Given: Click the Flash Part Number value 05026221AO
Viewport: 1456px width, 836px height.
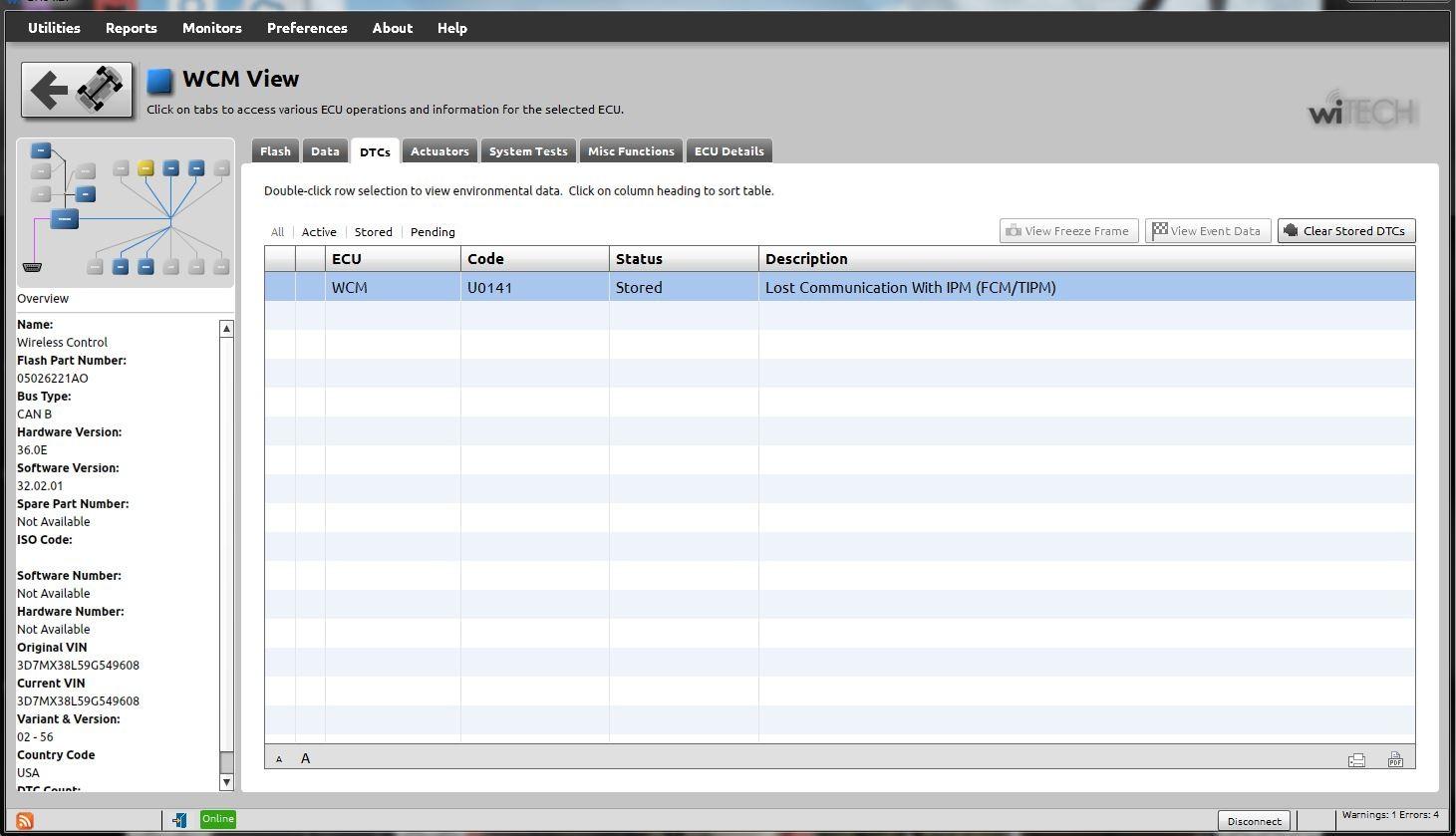Looking at the screenshot, I should [x=53, y=379].
